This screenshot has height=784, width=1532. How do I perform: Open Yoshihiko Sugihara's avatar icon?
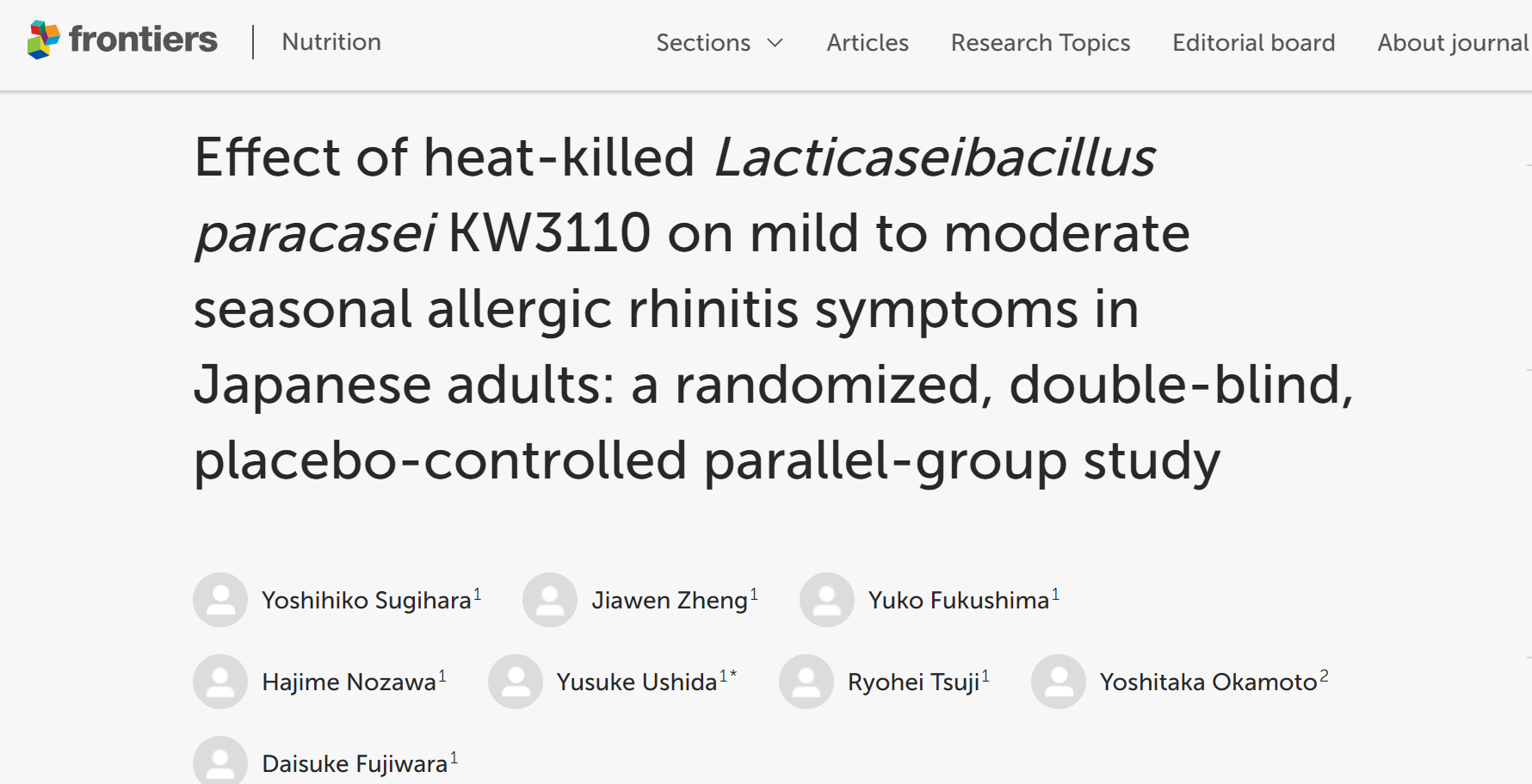point(220,600)
